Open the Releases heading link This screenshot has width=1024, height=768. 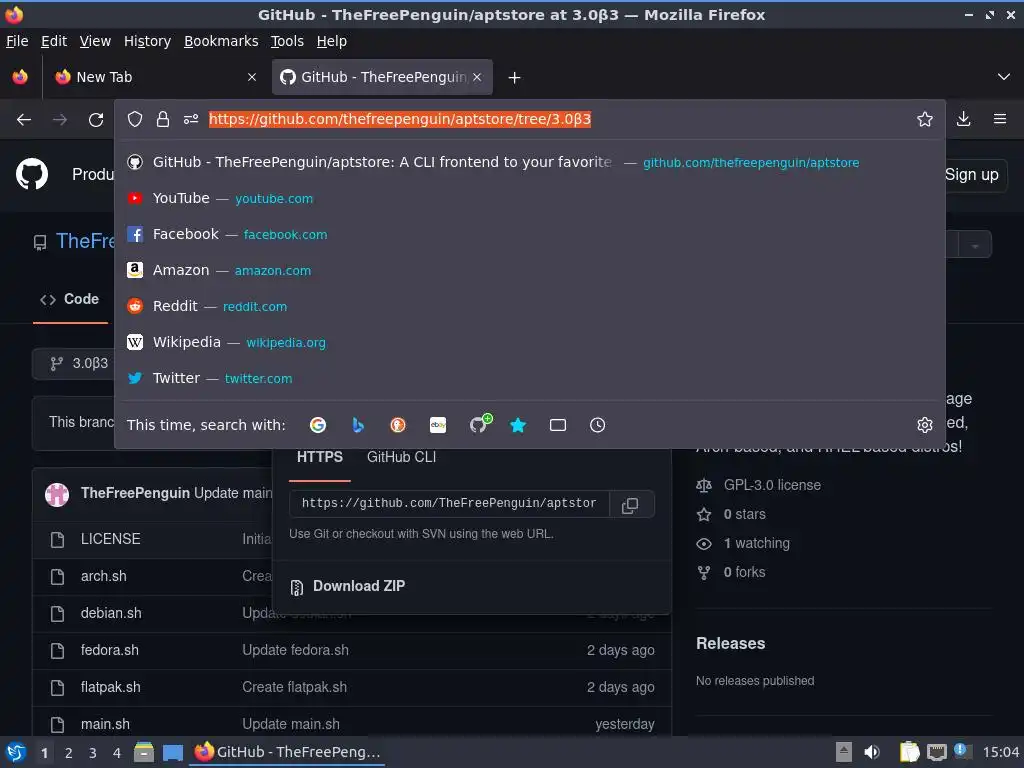(x=730, y=644)
